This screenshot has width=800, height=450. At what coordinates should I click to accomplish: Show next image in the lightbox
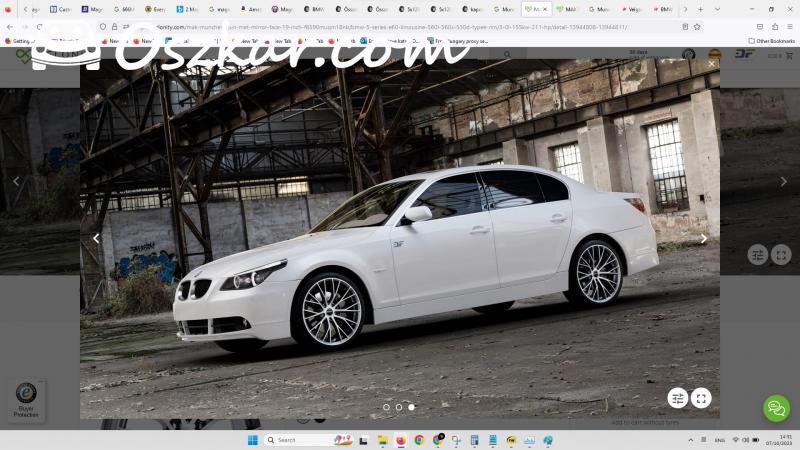(704, 238)
